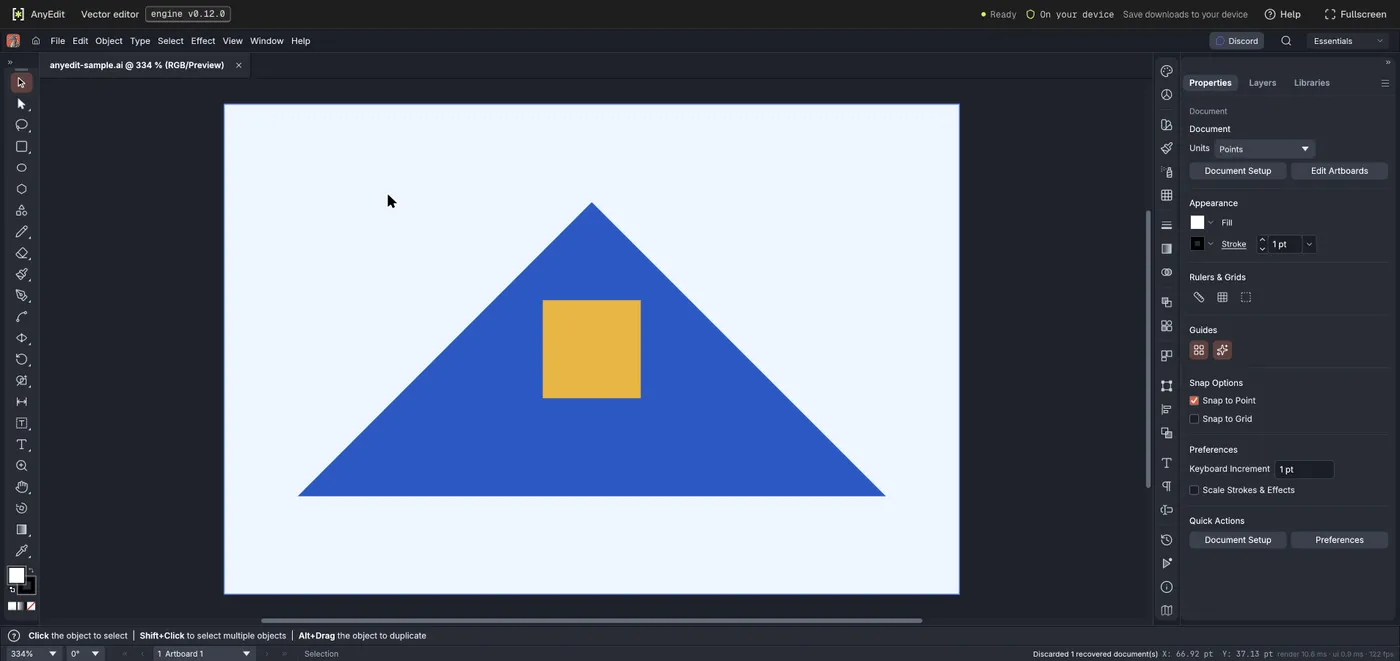Select the Zoom magnifier tool

[21, 466]
